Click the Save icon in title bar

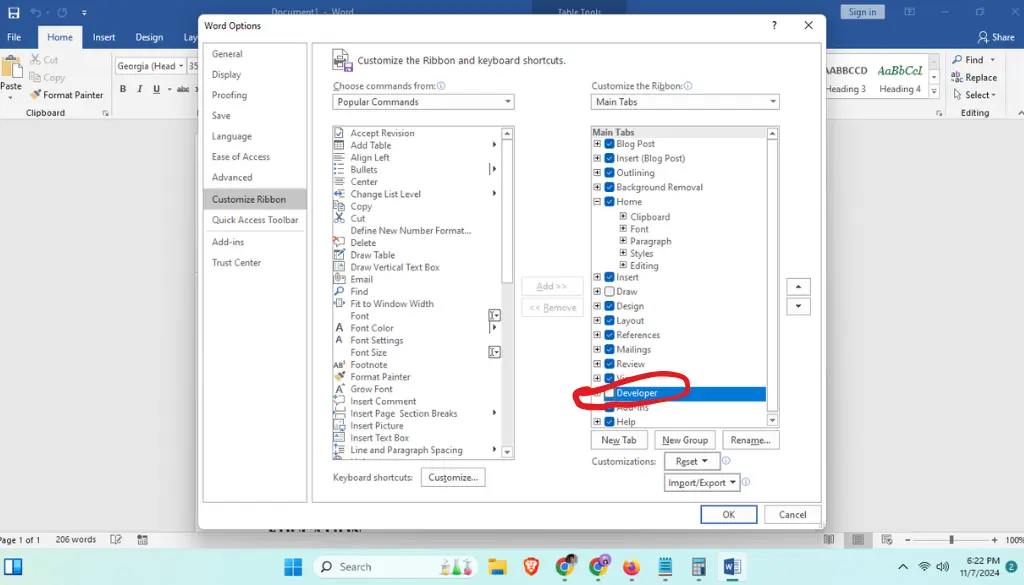pos(13,12)
